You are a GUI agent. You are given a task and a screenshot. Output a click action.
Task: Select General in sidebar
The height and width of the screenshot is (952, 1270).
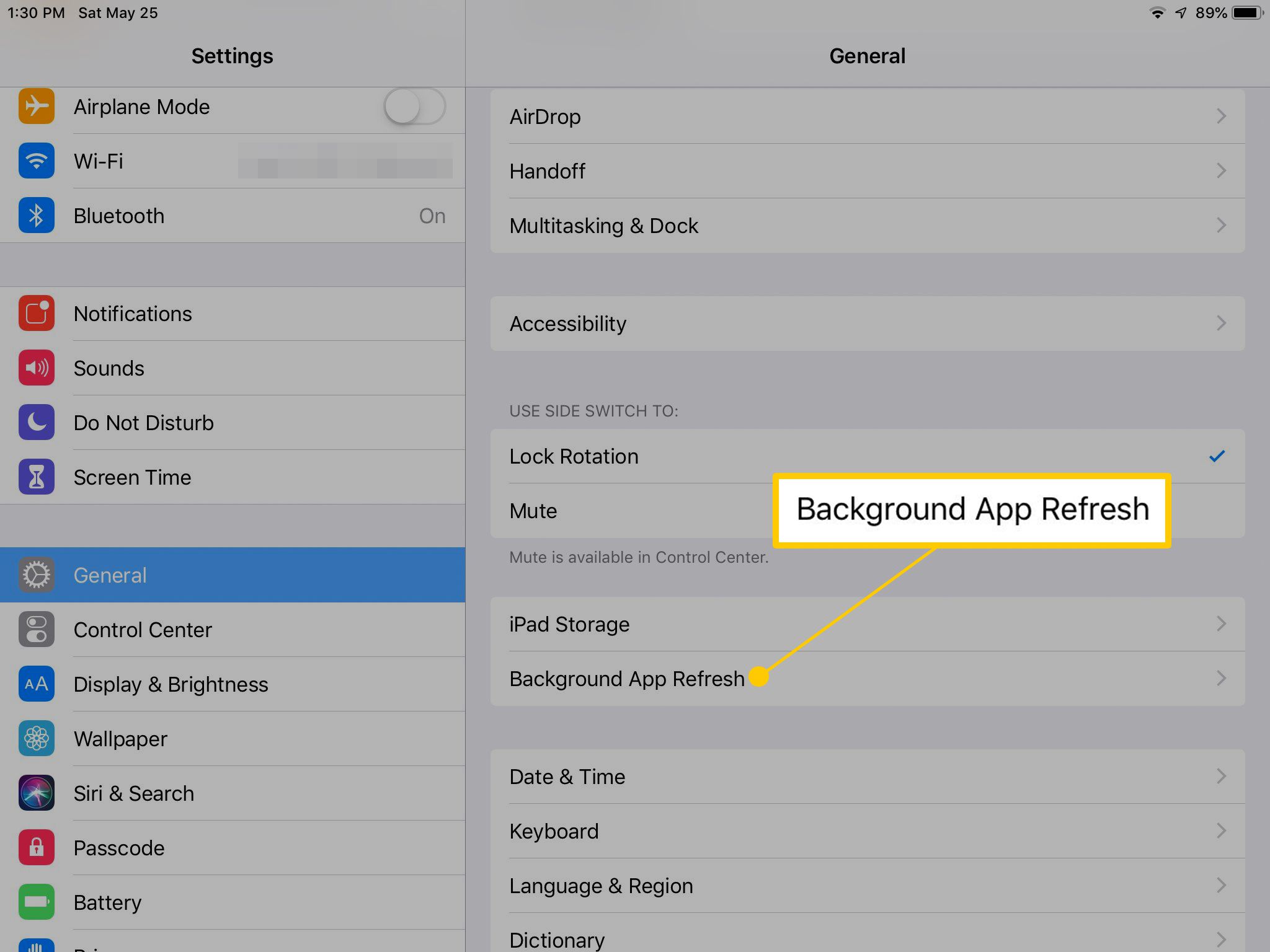[x=233, y=575]
